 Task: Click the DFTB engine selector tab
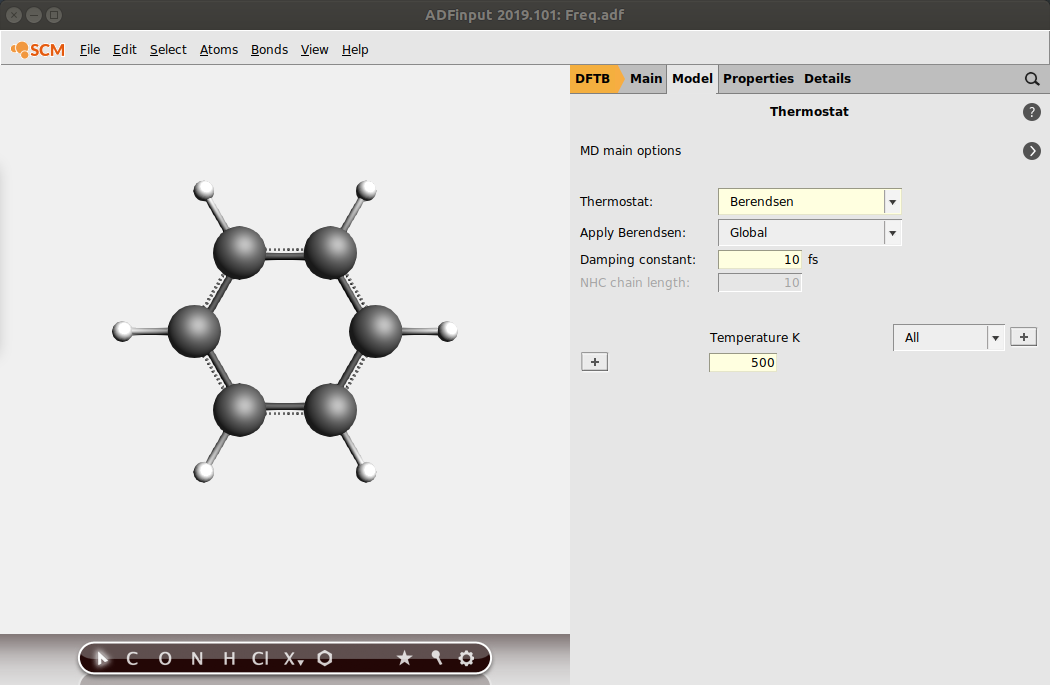[x=593, y=79]
